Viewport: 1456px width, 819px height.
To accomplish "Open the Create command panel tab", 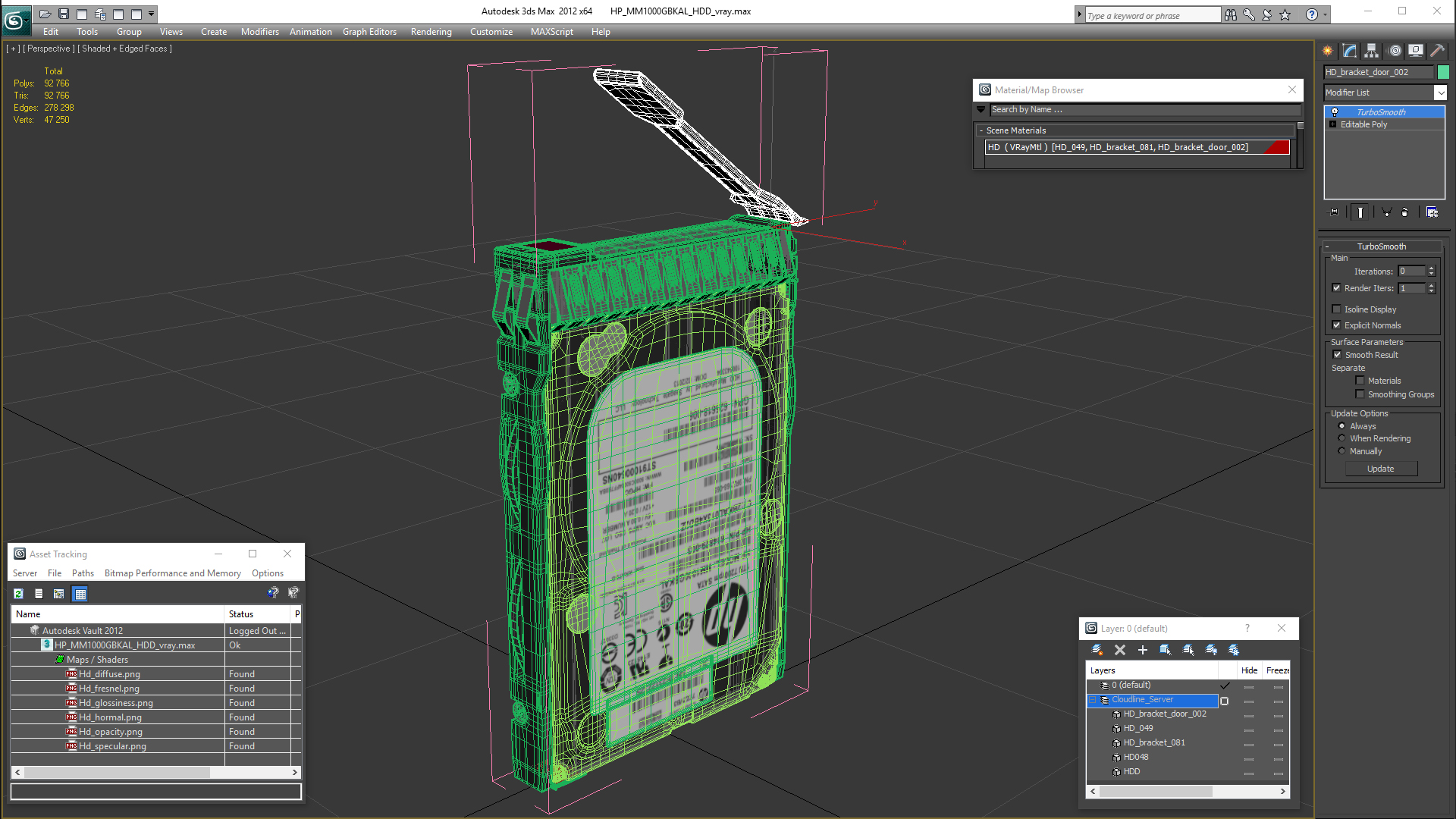I will [1328, 51].
